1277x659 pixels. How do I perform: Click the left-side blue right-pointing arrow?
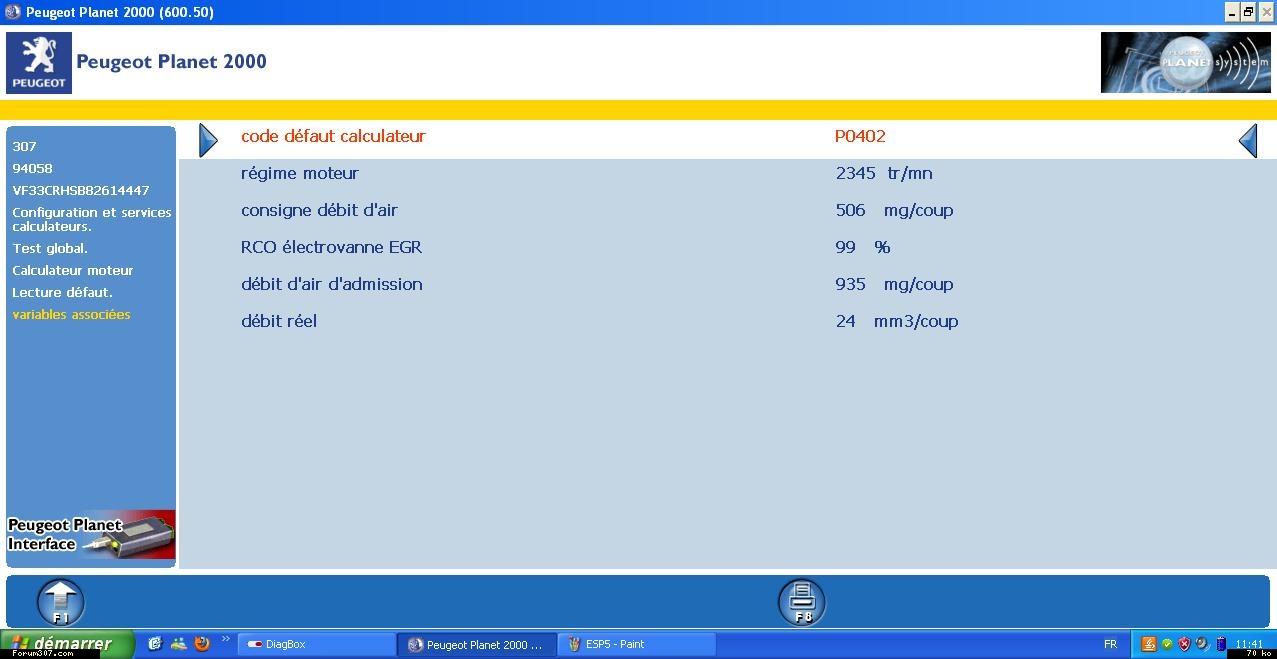coord(208,141)
